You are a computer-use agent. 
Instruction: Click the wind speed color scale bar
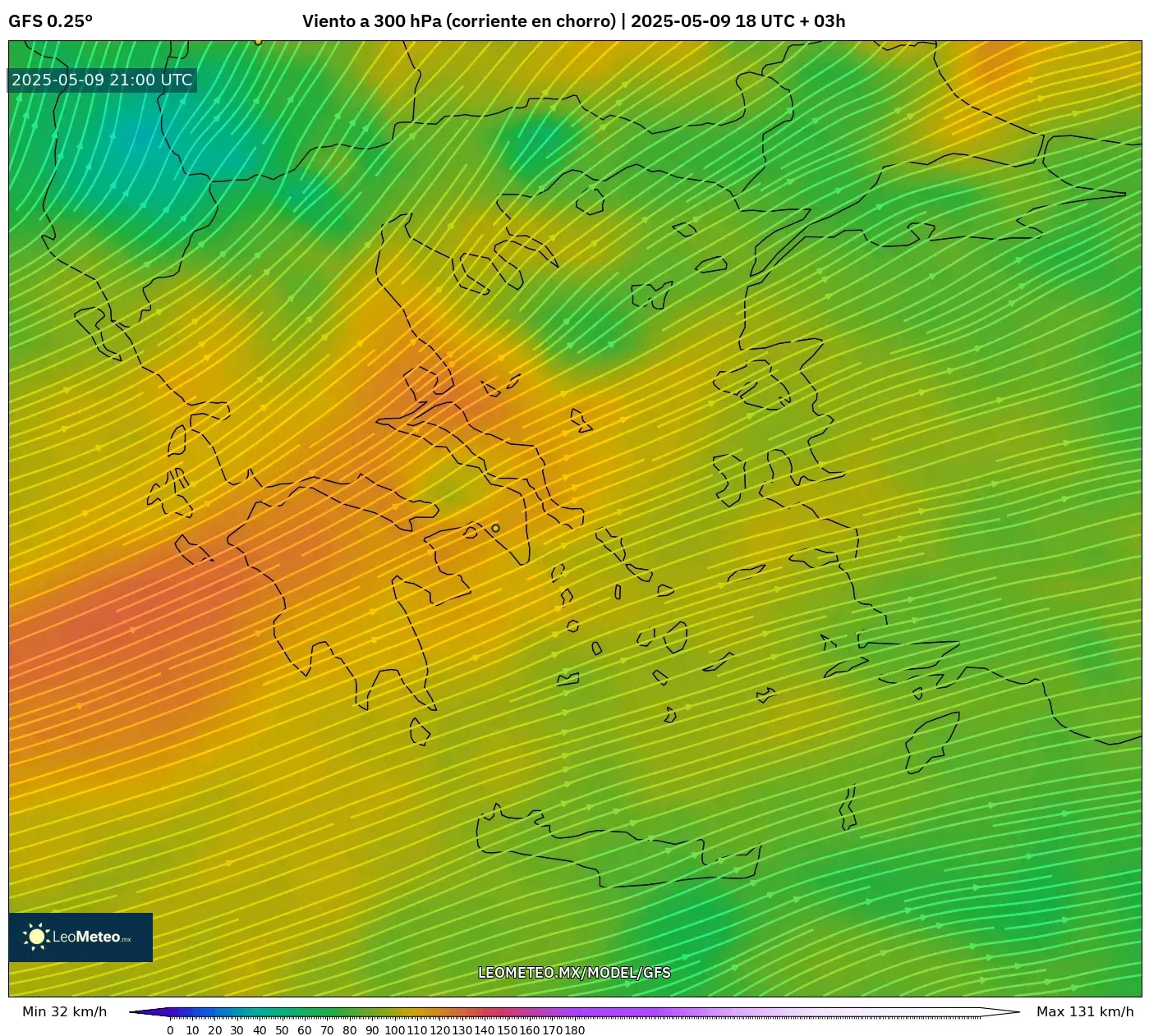click(575, 1012)
